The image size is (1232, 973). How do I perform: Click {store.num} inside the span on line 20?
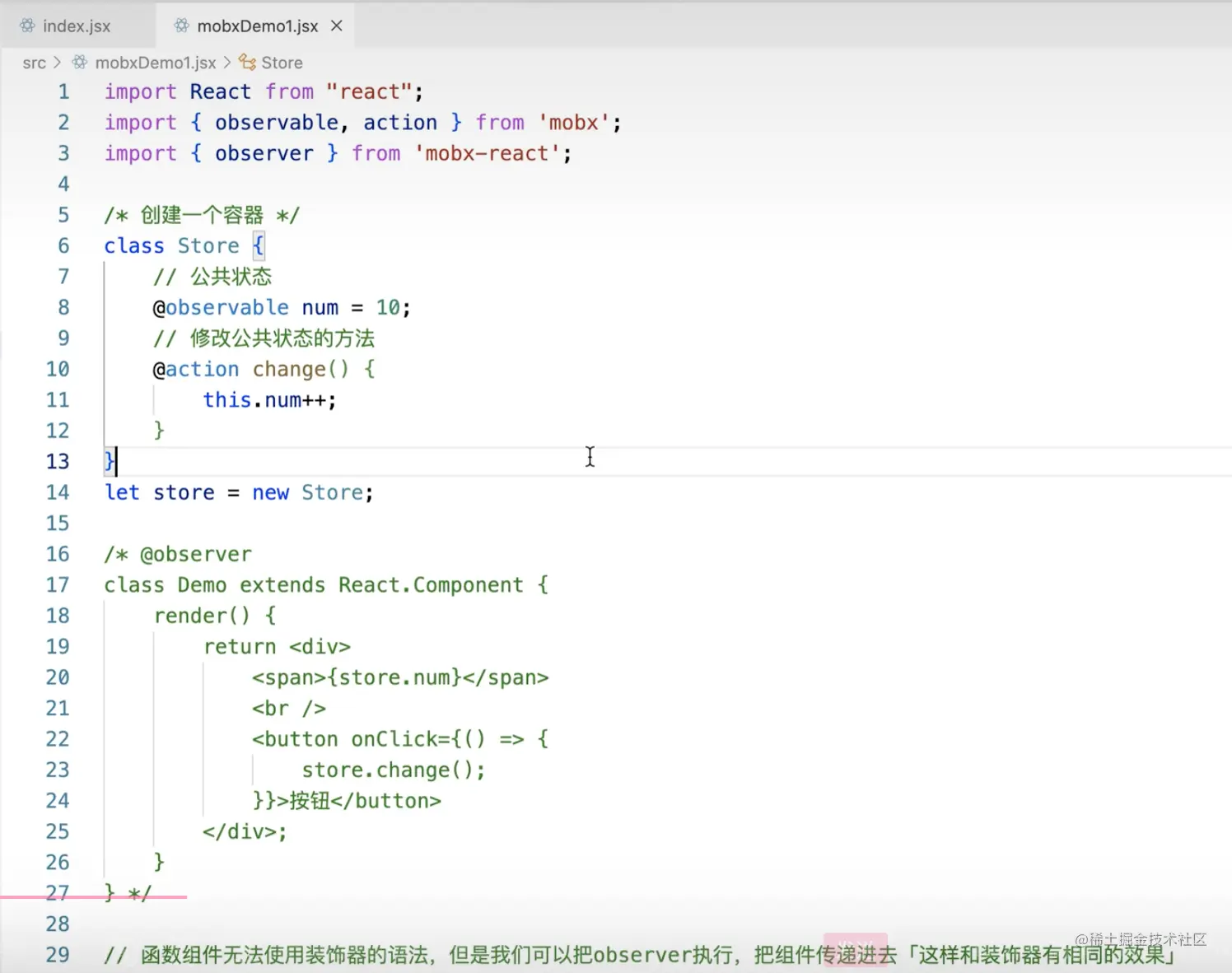[x=394, y=677]
